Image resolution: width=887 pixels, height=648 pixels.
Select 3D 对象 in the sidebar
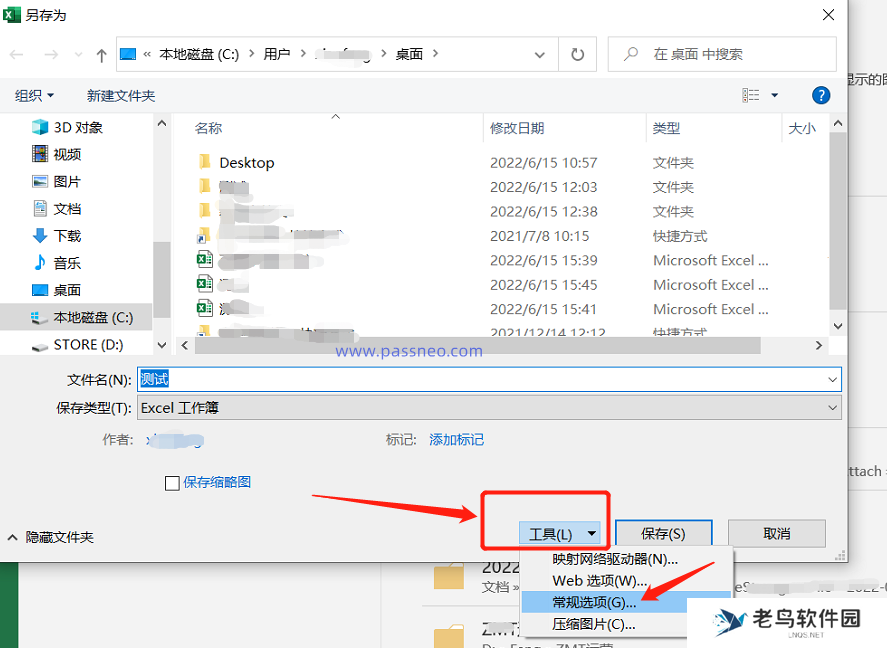(x=77, y=127)
